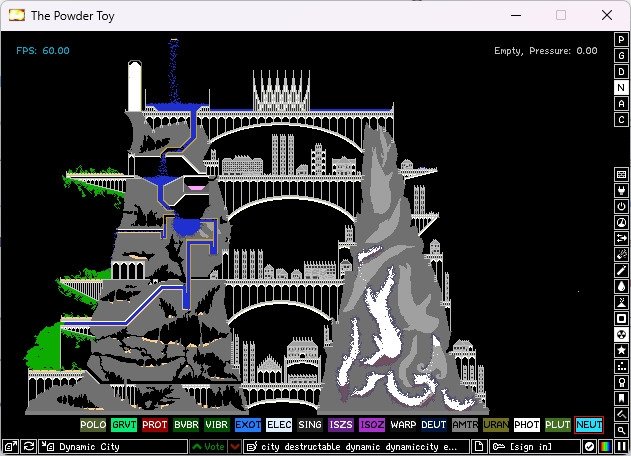Open the Liquids droplet category
Image resolution: width=631 pixels, height=456 pixels.
pyautogui.click(x=621, y=286)
